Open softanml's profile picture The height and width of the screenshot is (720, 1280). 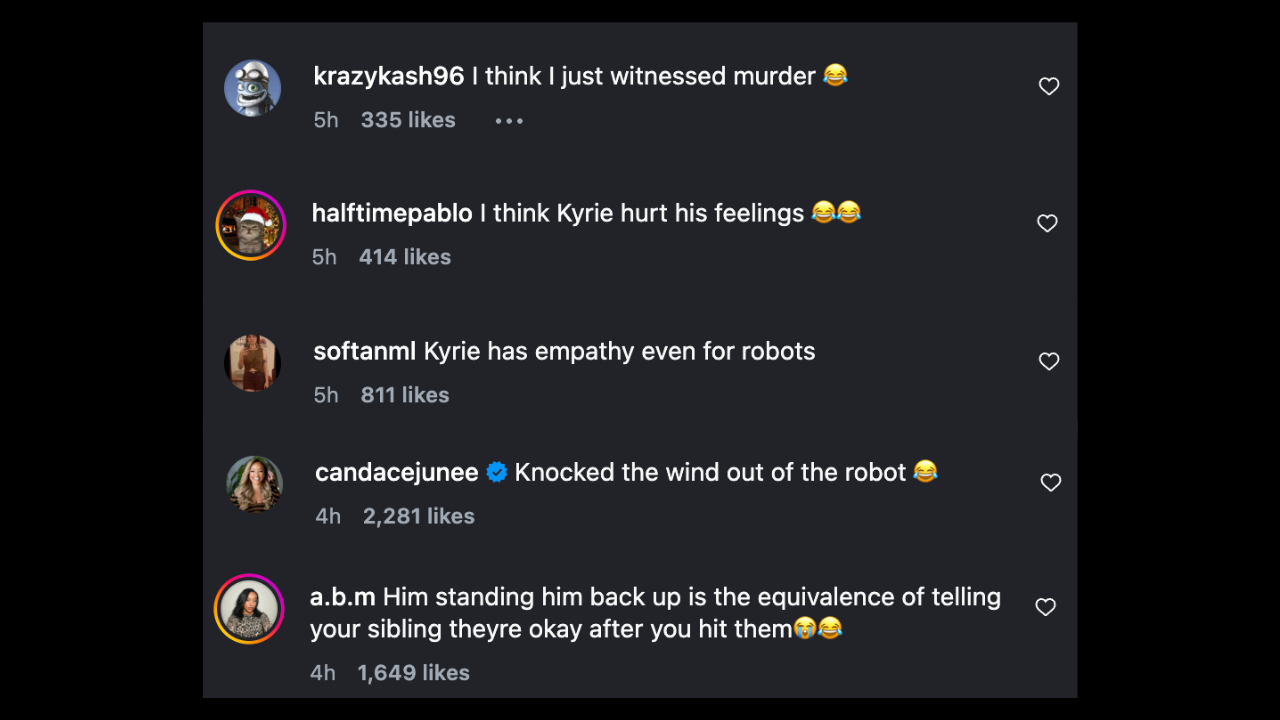click(x=251, y=363)
